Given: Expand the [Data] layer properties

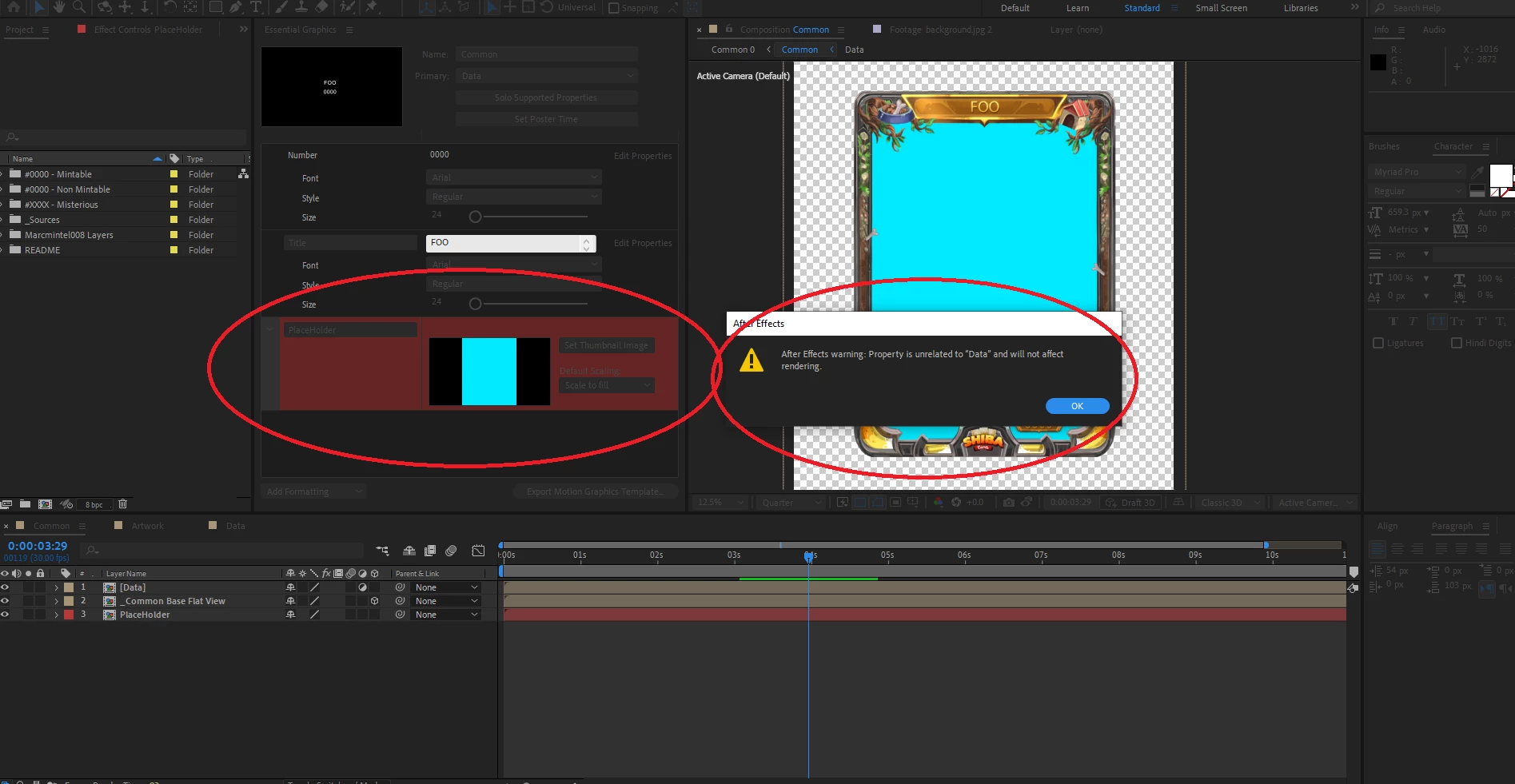Looking at the screenshot, I should coord(56,587).
